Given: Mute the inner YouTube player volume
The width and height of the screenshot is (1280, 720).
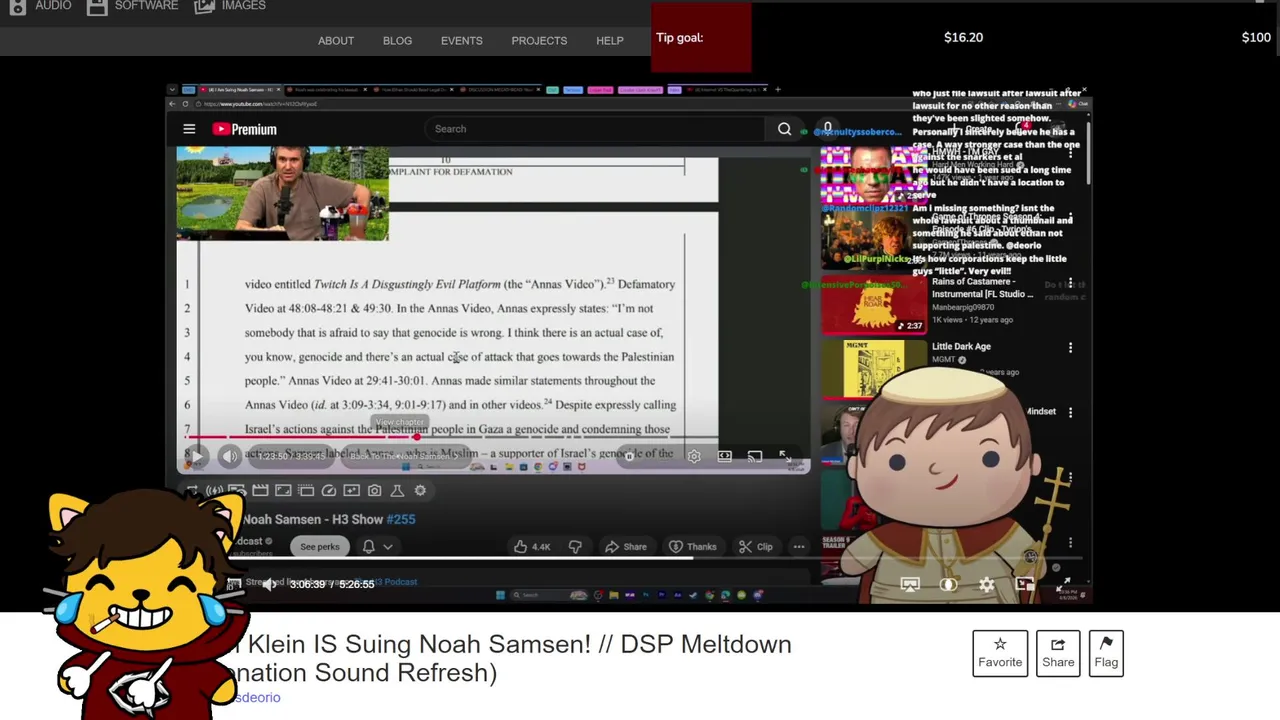Looking at the screenshot, I should click(x=230, y=457).
